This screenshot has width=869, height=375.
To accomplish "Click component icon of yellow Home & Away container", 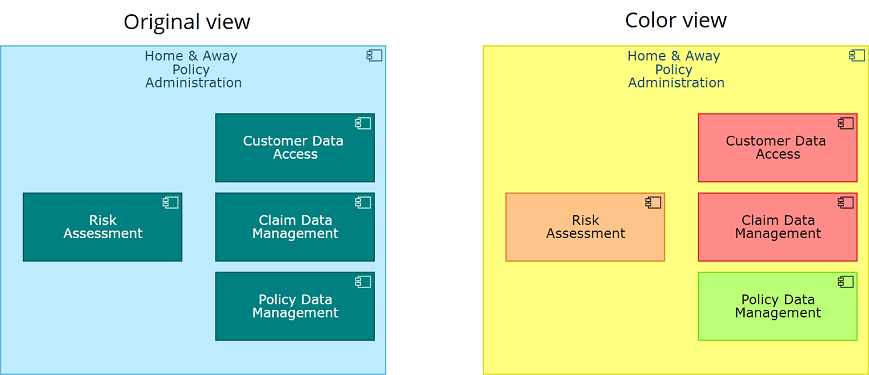I will [857, 55].
